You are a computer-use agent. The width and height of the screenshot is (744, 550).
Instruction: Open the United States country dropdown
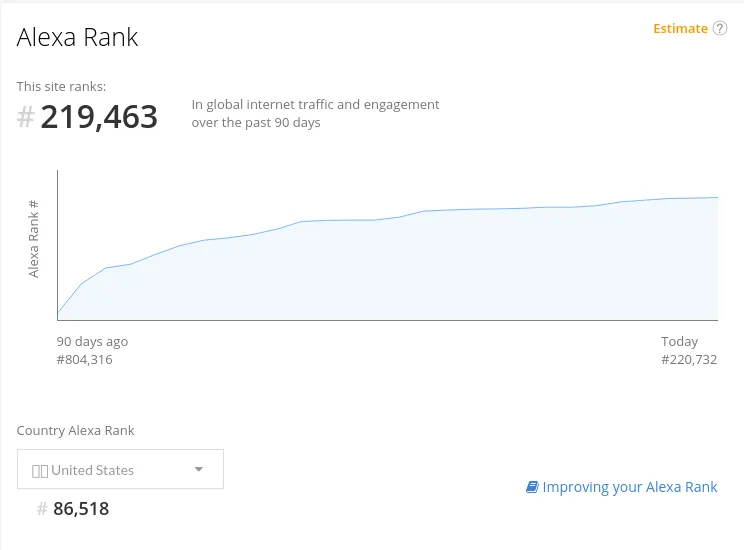[120, 469]
